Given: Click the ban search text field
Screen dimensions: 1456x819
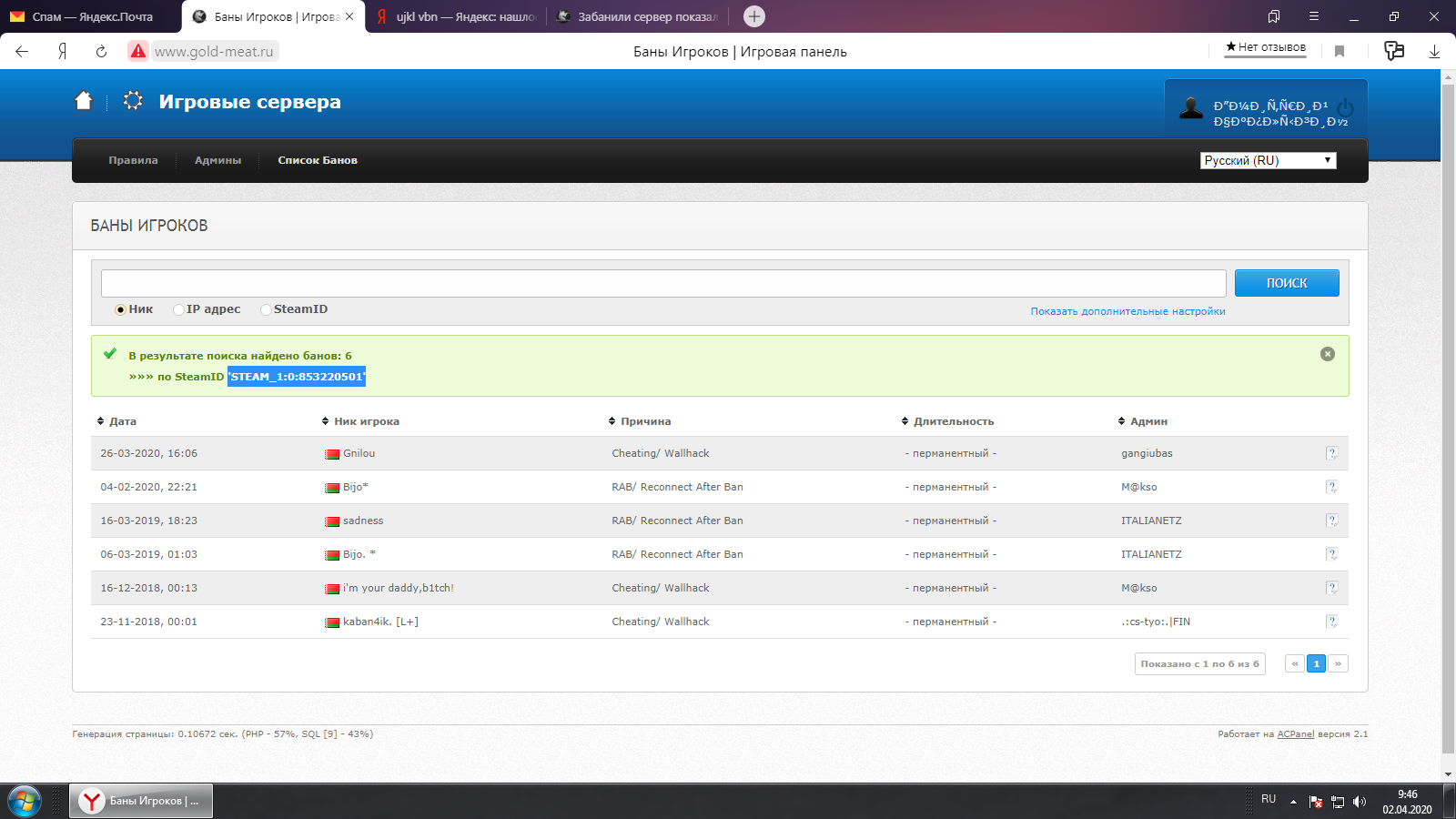Looking at the screenshot, I should [663, 283].
